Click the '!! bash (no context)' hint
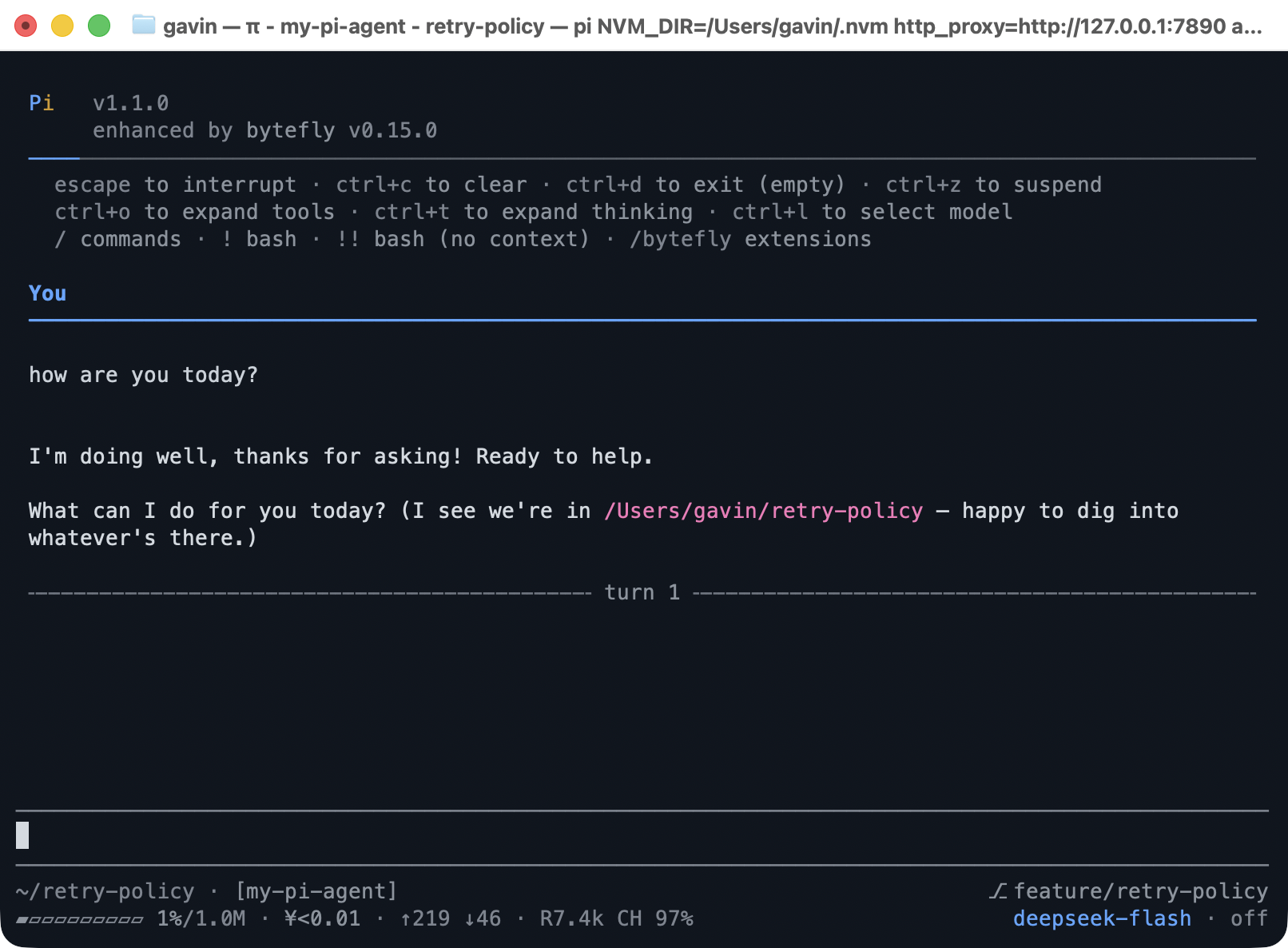Image resolution: width=1288 pixels, height=948 pixels. pos(463,239)
